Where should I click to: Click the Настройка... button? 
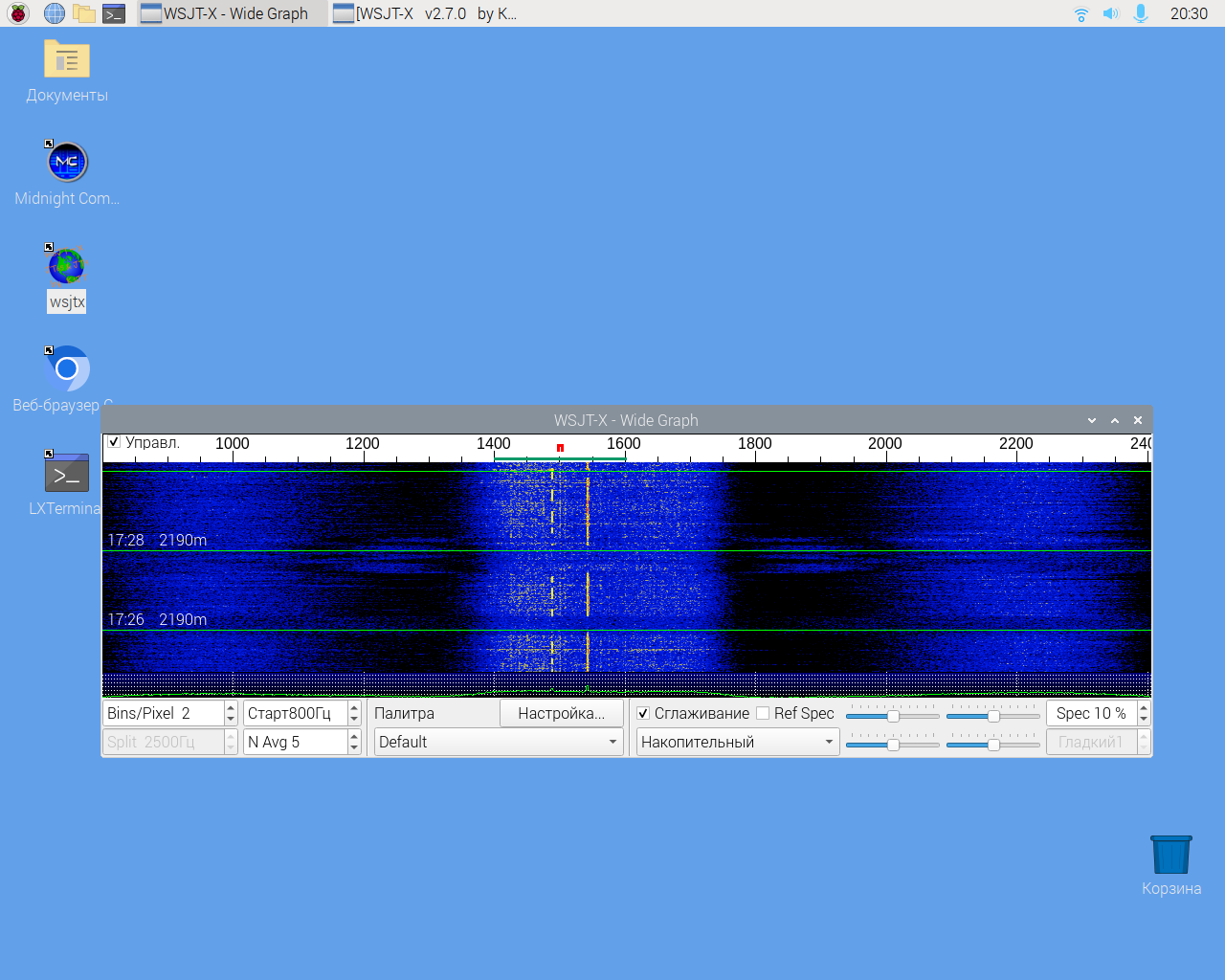pos(561,713)
